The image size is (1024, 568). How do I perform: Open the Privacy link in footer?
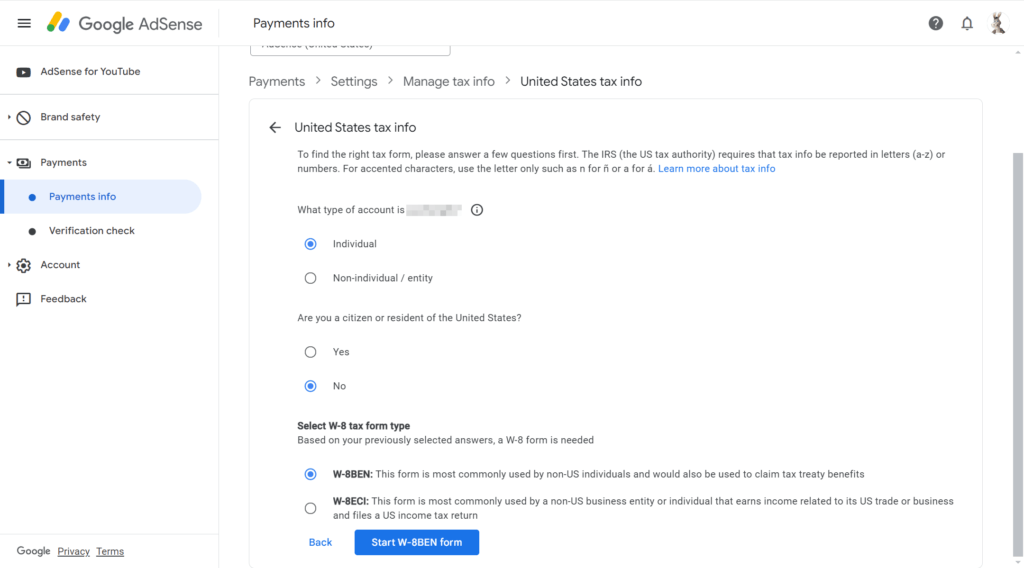(73, 552)
